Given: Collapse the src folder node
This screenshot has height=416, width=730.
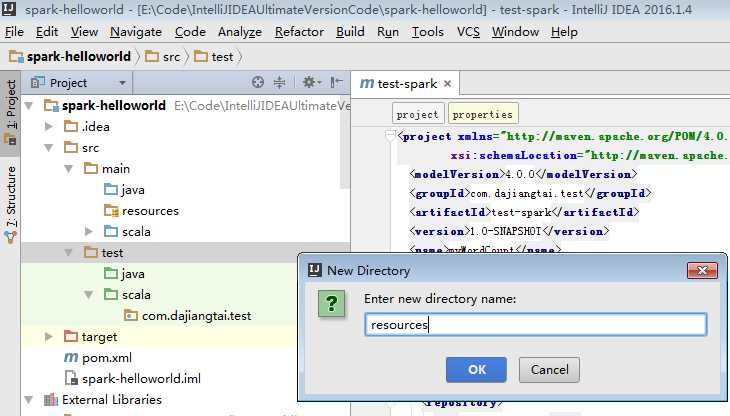Looking at the screenshot, I should click(48, 148).
